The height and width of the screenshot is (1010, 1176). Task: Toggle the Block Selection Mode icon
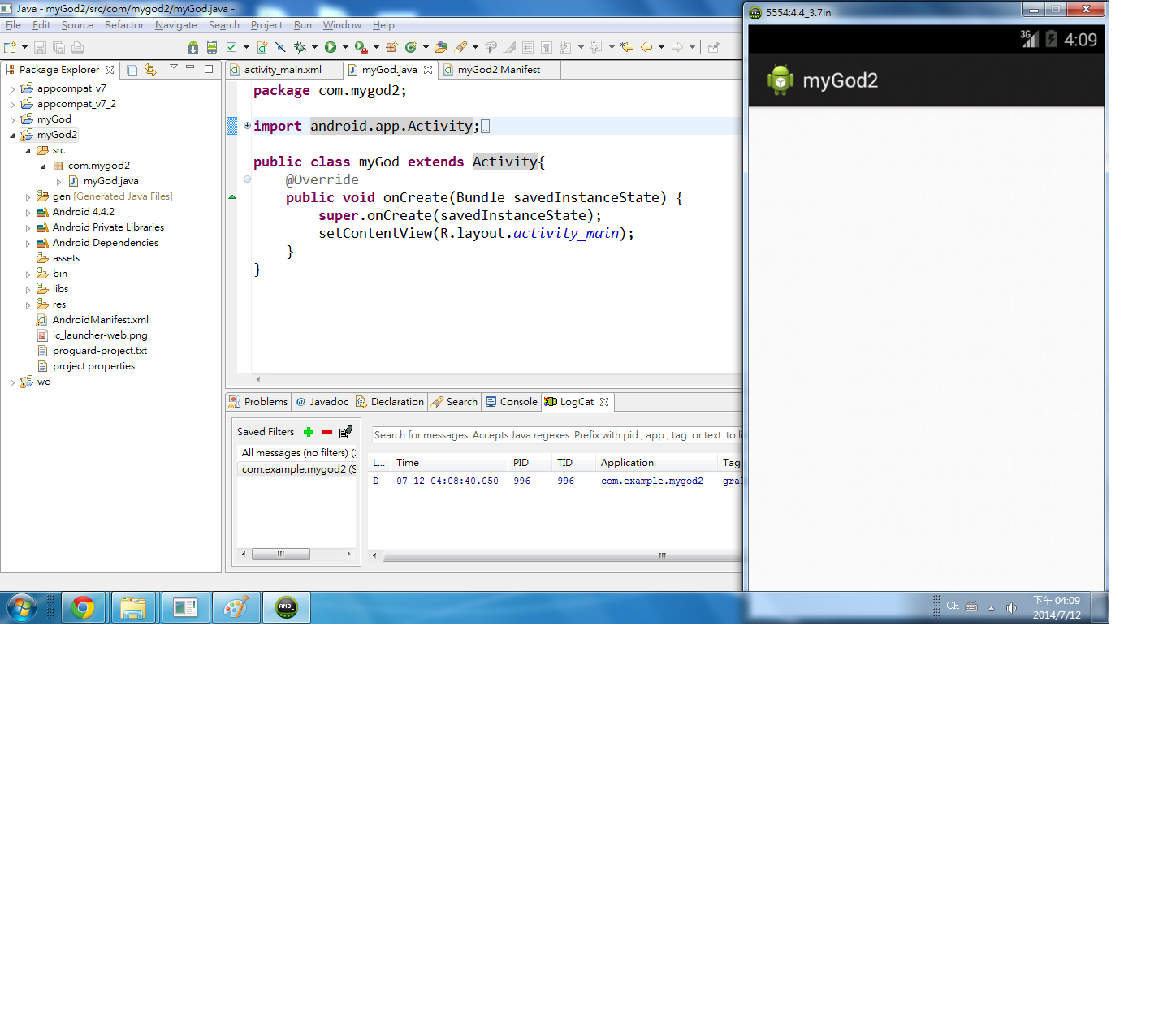click(528, 47)
